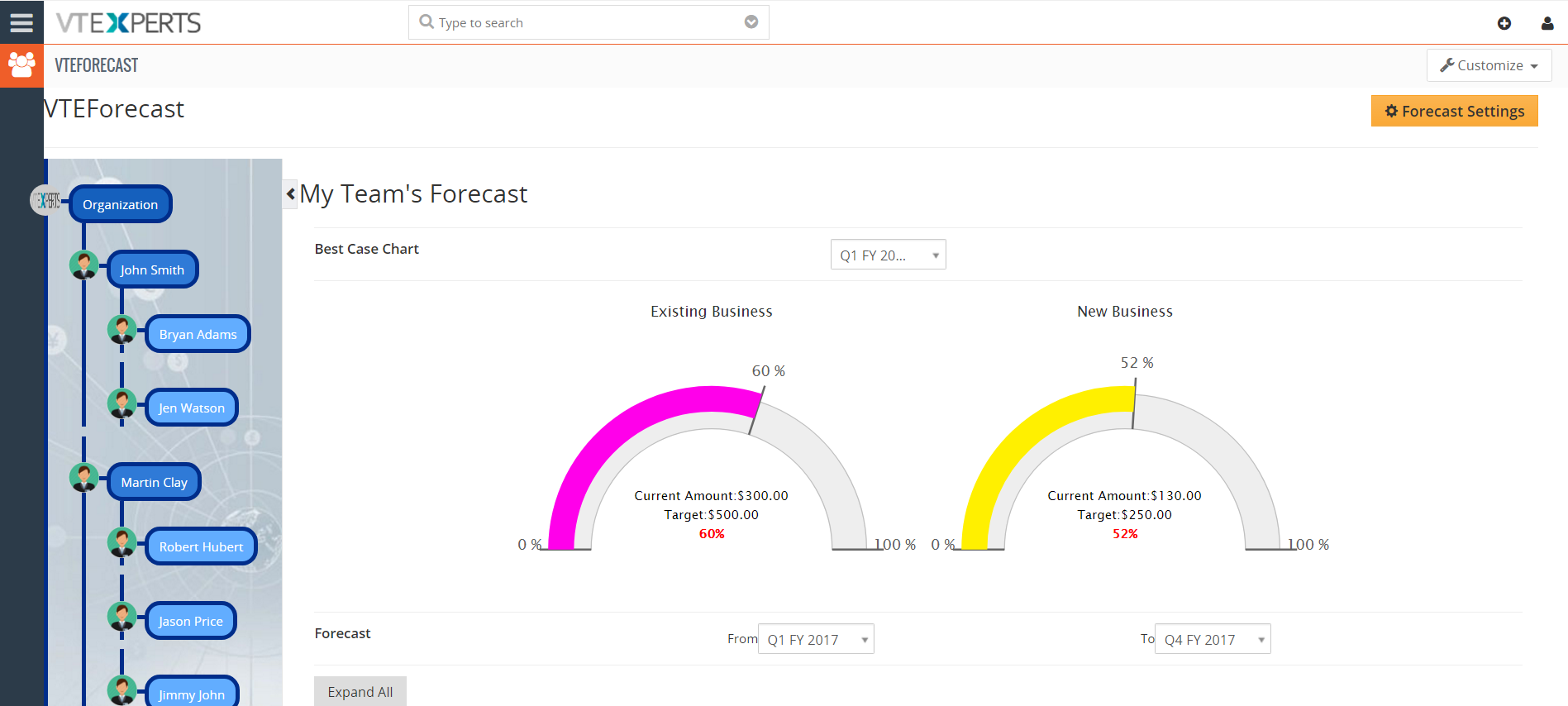This screenshot has height=706, width=1568.
Task: Click Jimmy John's avatar icon
Action: click(122, 690)
